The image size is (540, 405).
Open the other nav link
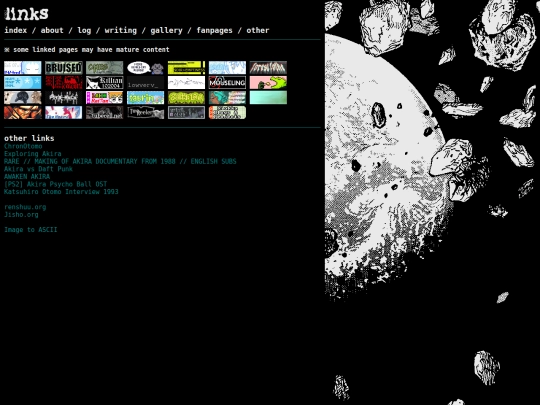[x=258, y=30]
